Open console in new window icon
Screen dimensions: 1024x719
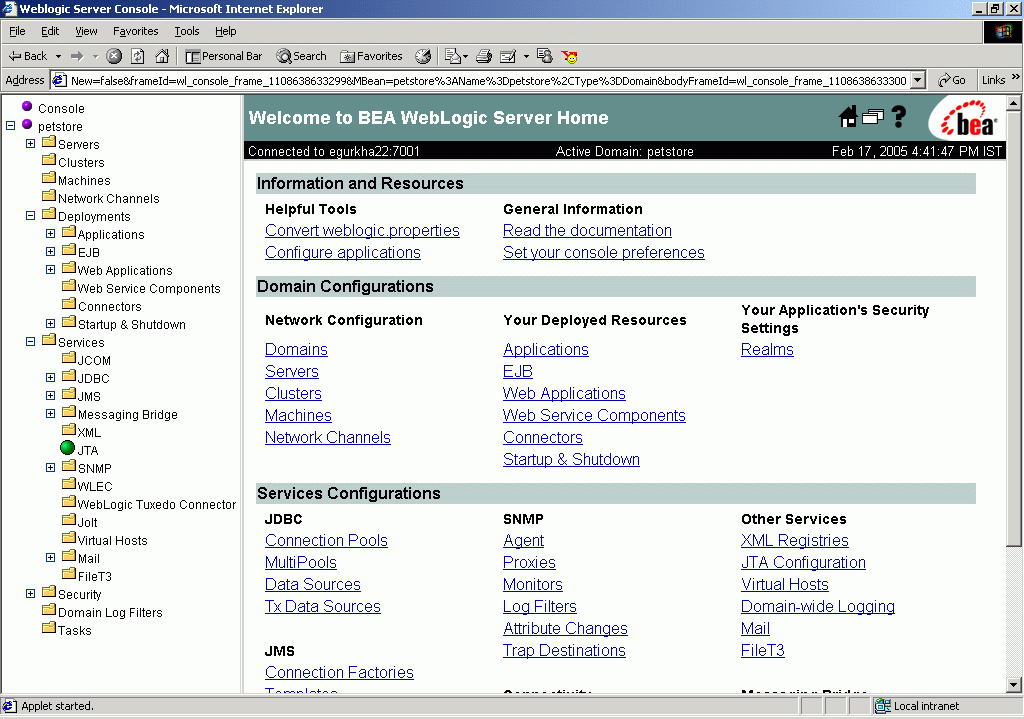(872, 117)
